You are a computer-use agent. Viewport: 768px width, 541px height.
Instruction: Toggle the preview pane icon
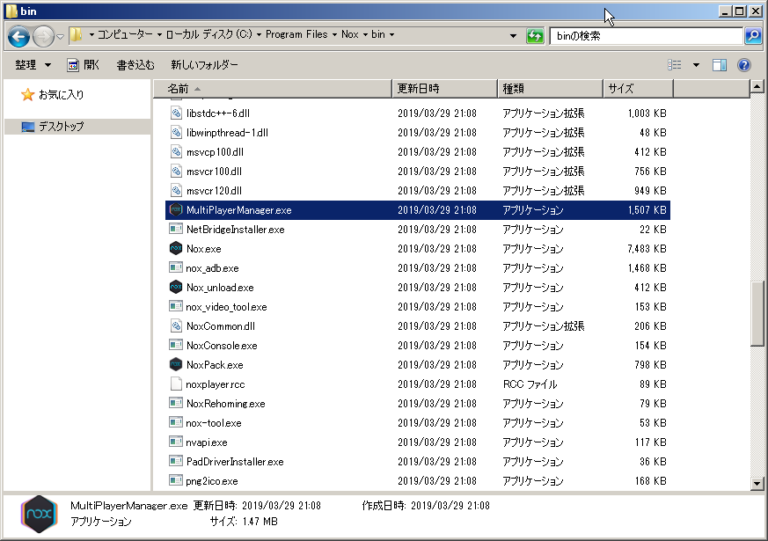[x=719, y=65]
